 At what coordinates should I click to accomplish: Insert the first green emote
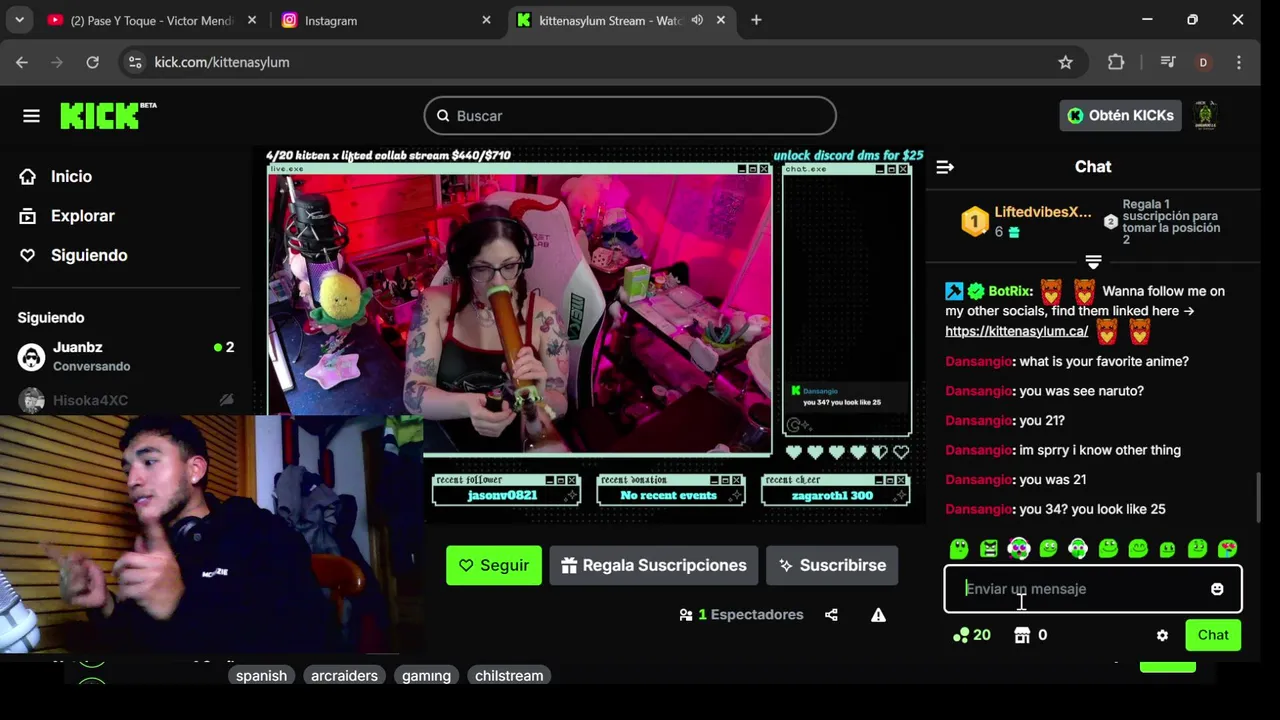[959, 548]
